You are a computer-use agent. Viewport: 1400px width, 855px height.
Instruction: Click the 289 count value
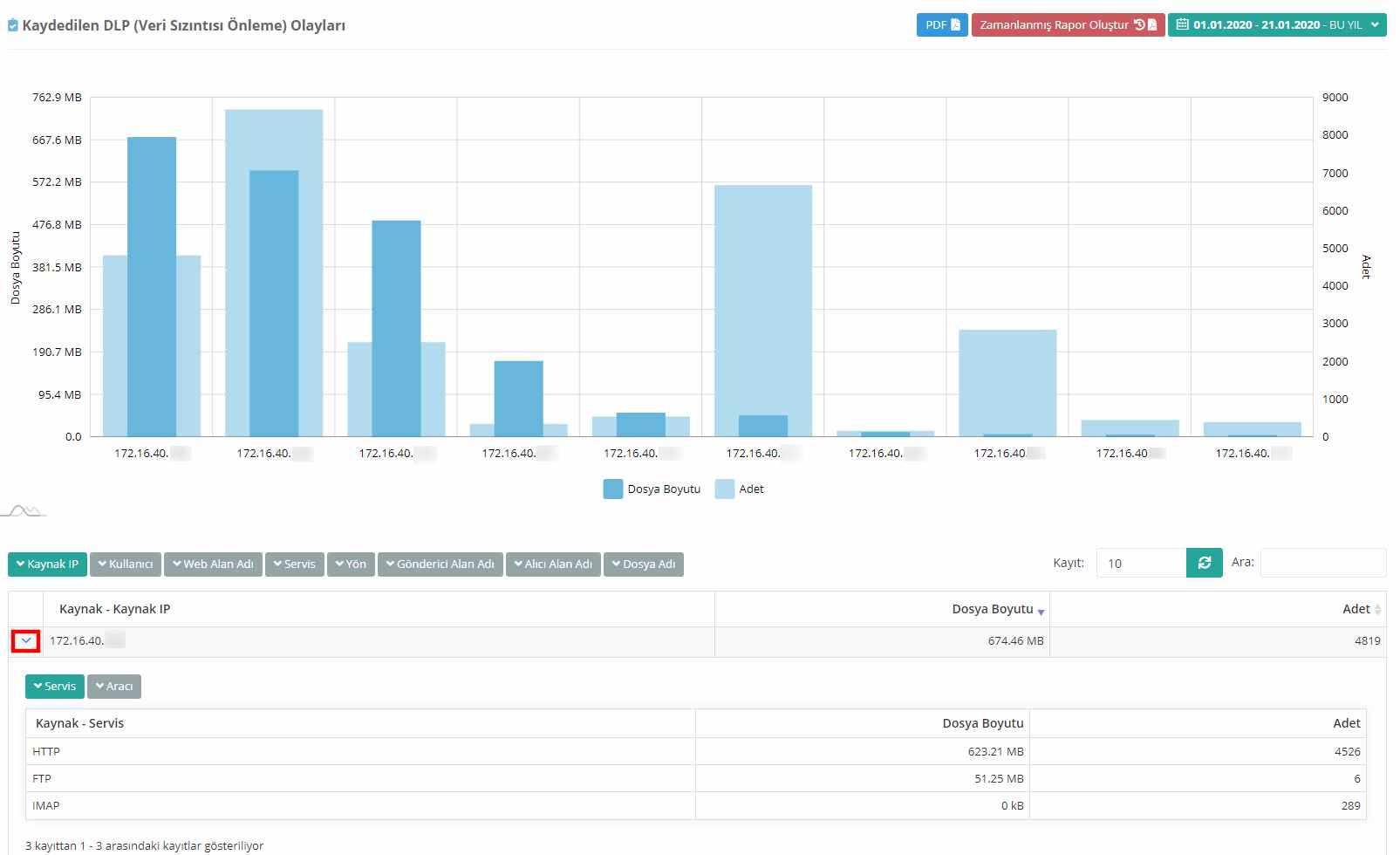coord(1351,805)
